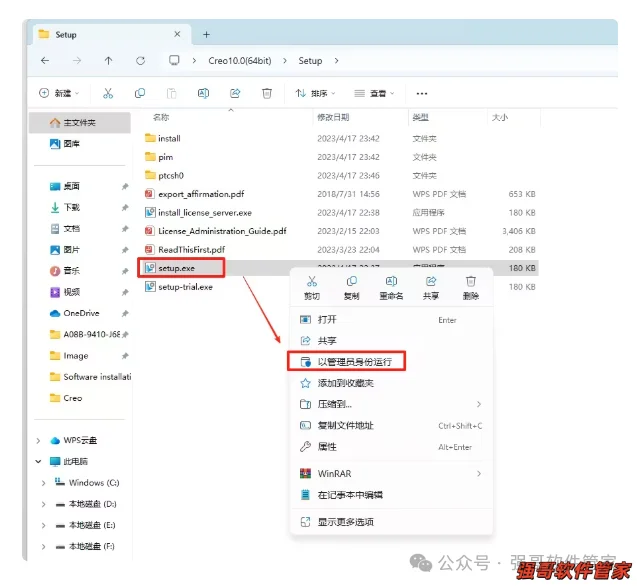Viewport: 637px width, 588px height.
Task: Expand WPS云盘 tree node
Action: point(38,440)
